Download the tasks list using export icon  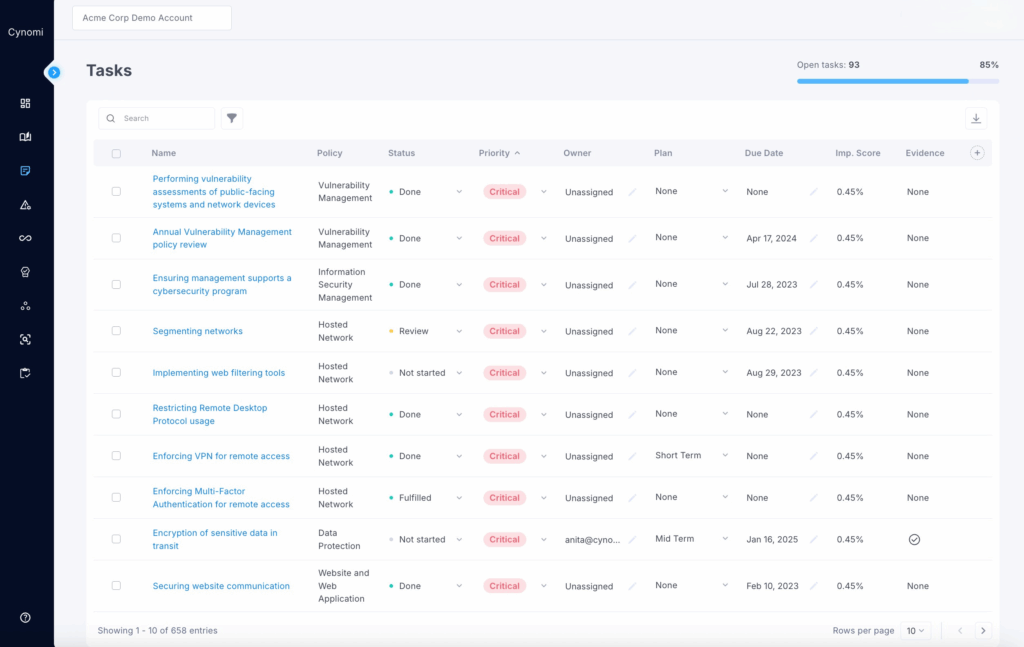[x=976, y=118]
